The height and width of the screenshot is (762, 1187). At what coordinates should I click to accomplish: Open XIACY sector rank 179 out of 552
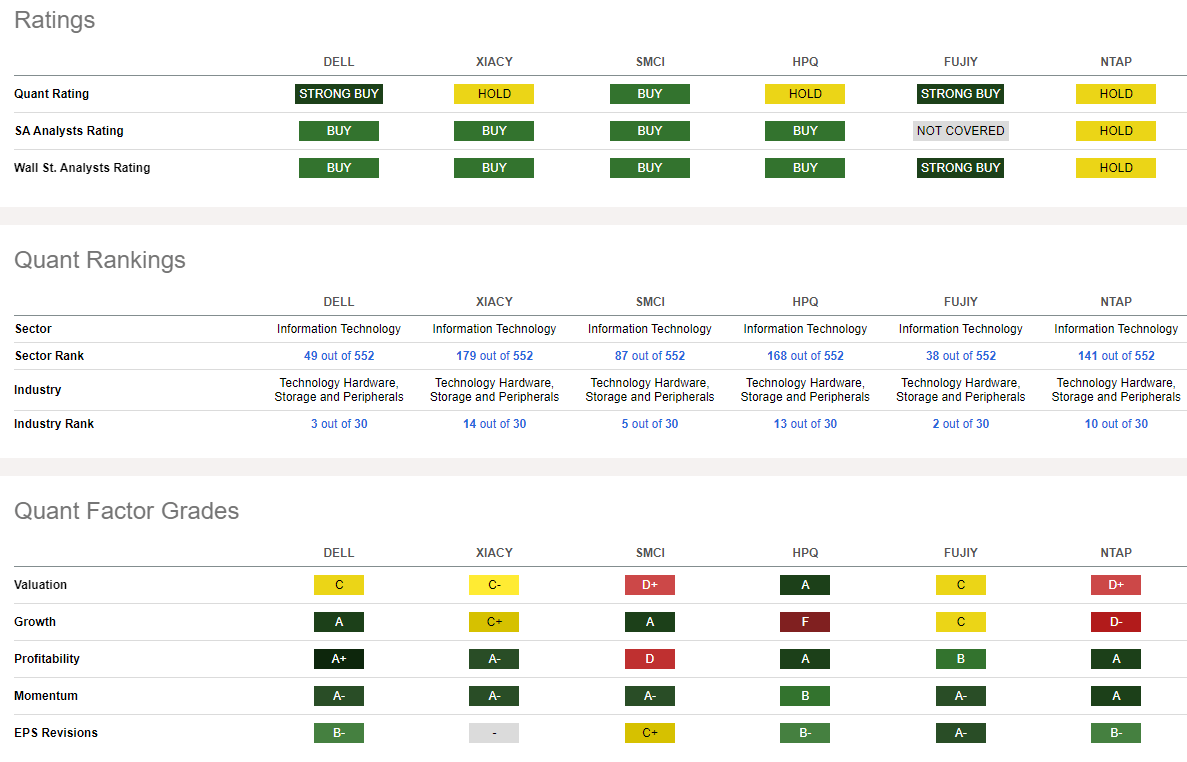click(494, 356)
